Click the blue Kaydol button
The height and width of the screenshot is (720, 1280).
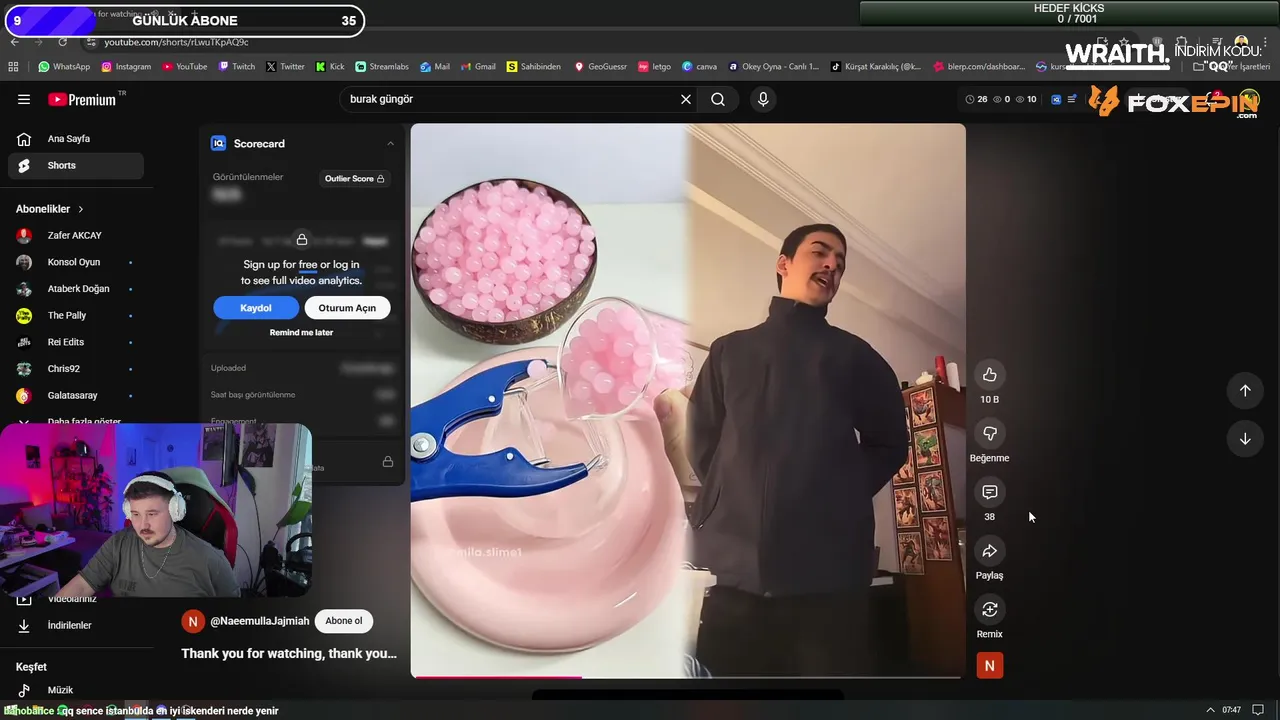256,308
